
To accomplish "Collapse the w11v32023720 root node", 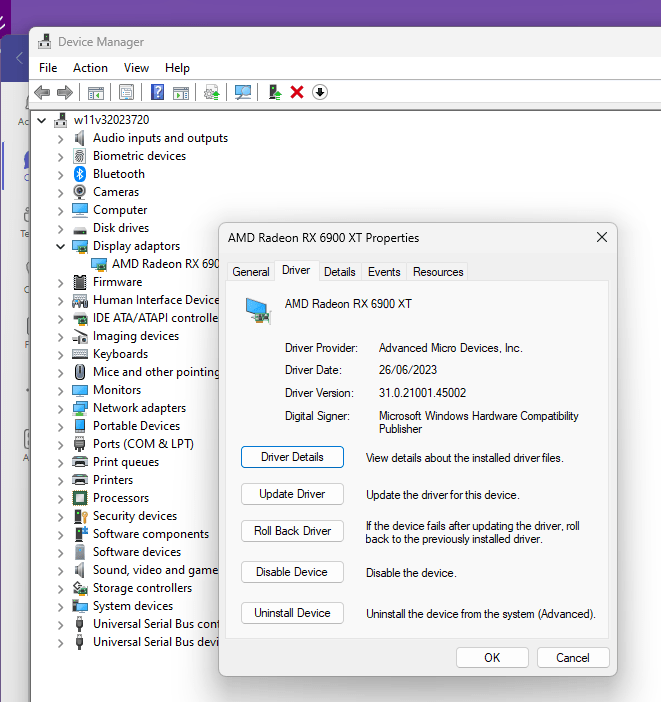I will pos(42,120).
